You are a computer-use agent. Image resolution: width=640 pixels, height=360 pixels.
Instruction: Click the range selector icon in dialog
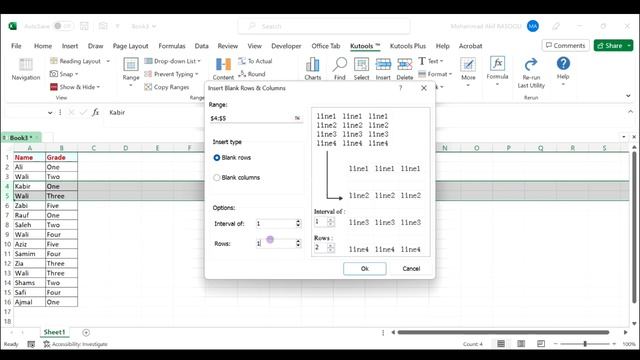click(x=297, y=118)
